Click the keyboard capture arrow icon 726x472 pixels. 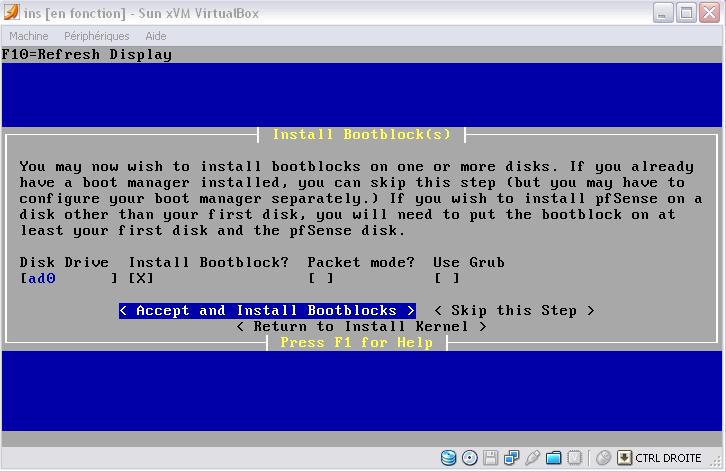624,458
